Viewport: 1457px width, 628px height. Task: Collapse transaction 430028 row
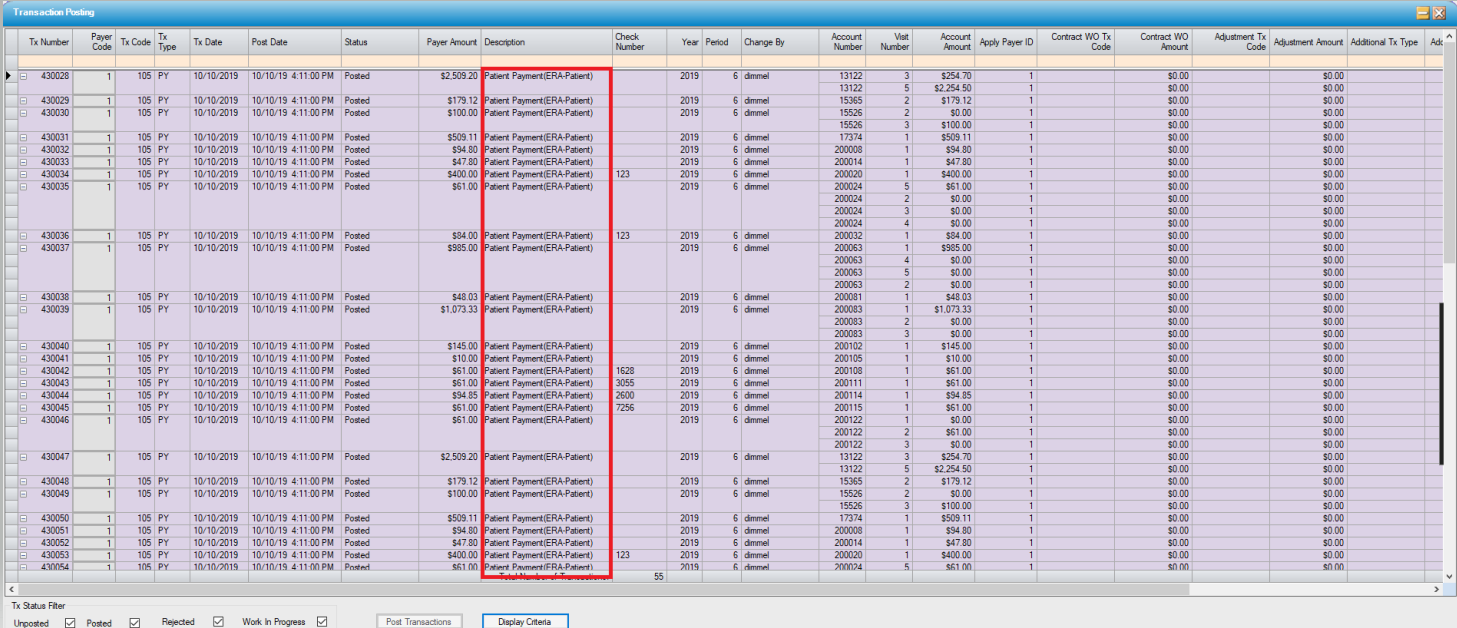(x=23, y=76)
